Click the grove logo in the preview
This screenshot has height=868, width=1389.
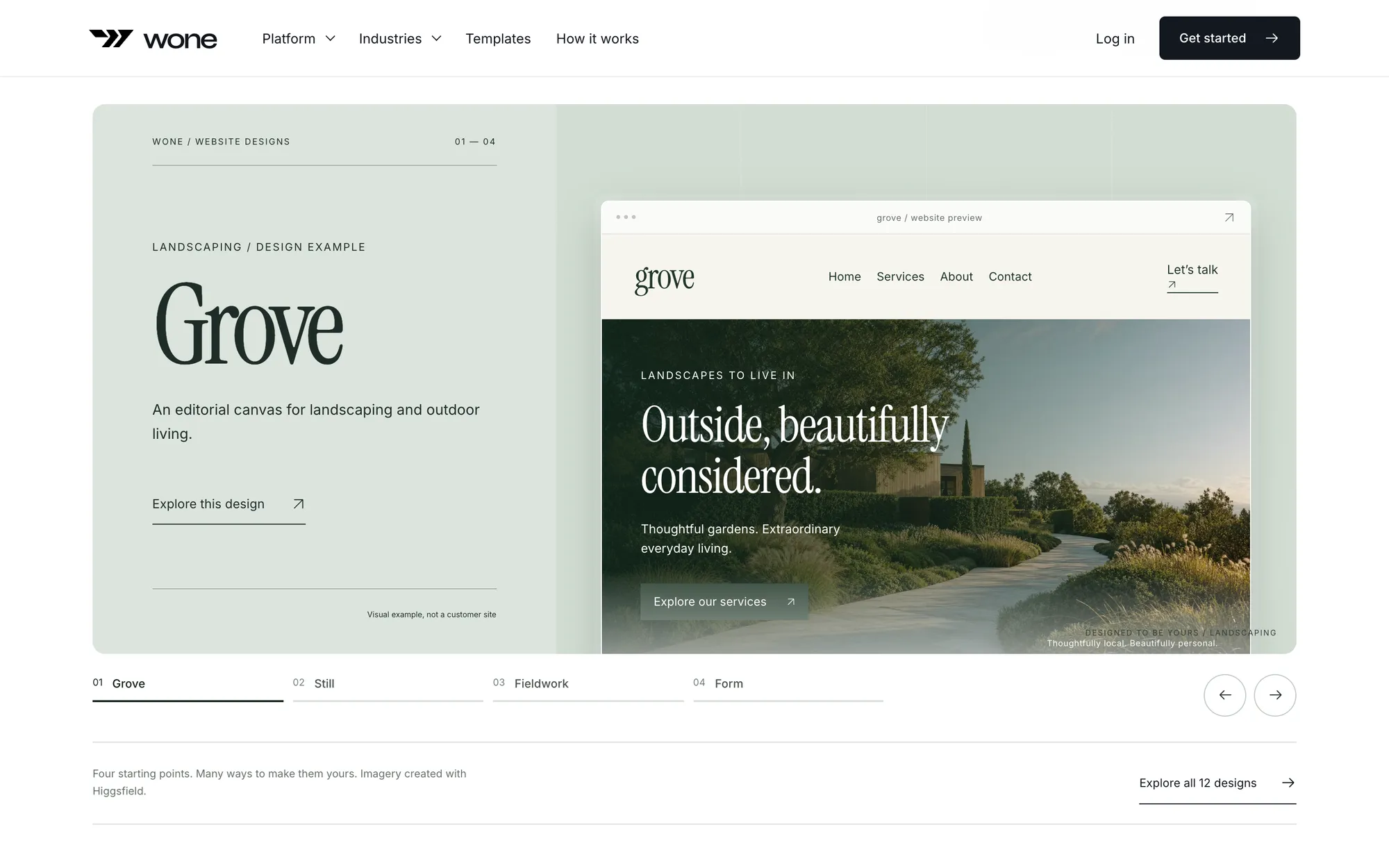click(x=665, y=279)
